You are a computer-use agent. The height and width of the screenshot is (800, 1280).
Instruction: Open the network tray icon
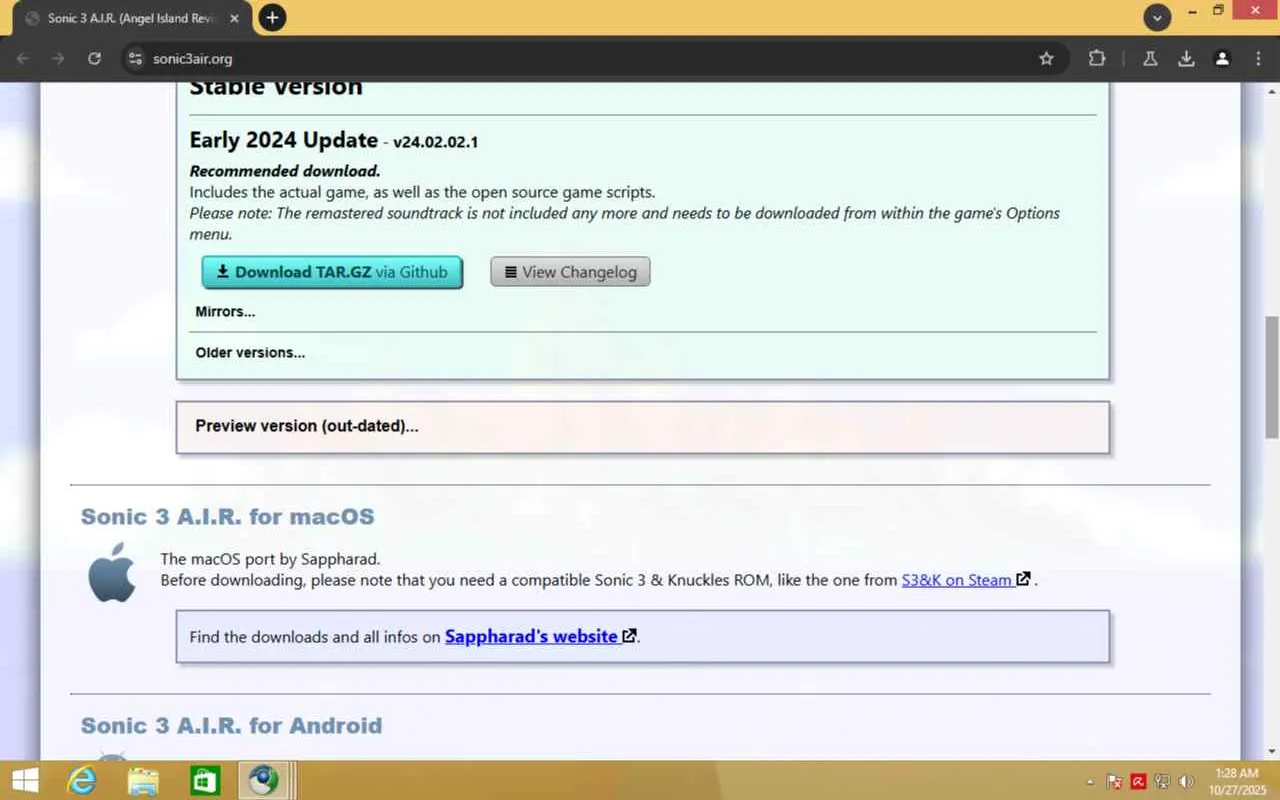(1162, 781)
